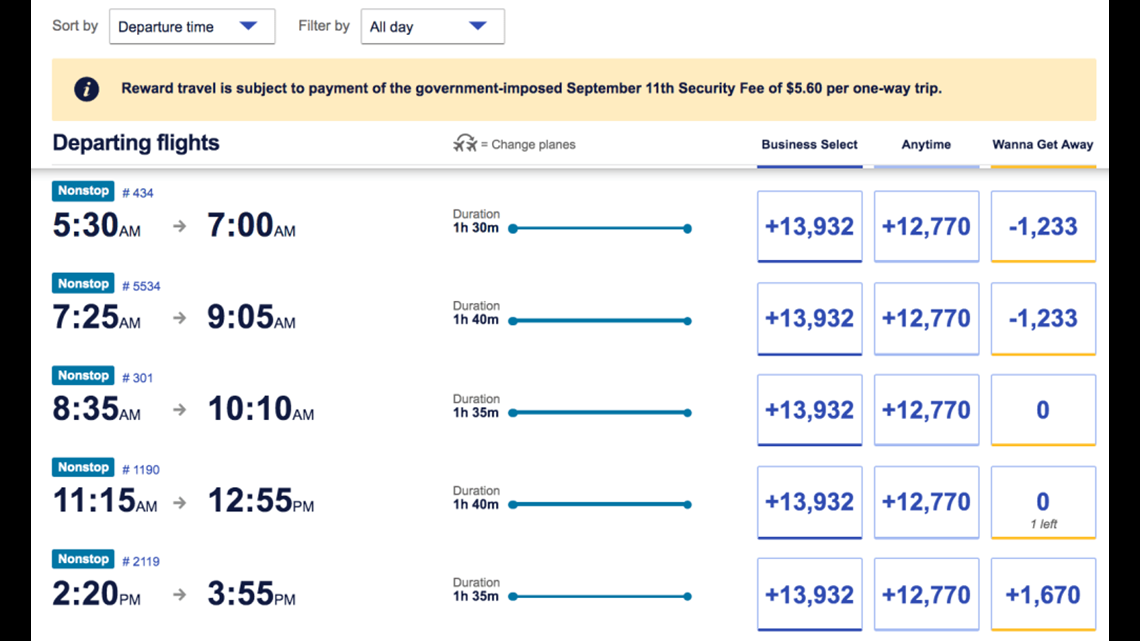Click the info icon in the reward notice
This screenshot has height=641, width=1140.
[87, 89]
